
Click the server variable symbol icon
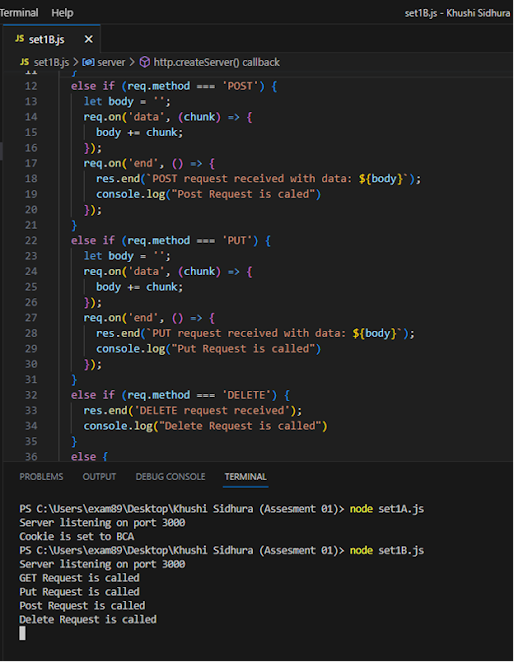pyautogui.click(x=88, y=62)
